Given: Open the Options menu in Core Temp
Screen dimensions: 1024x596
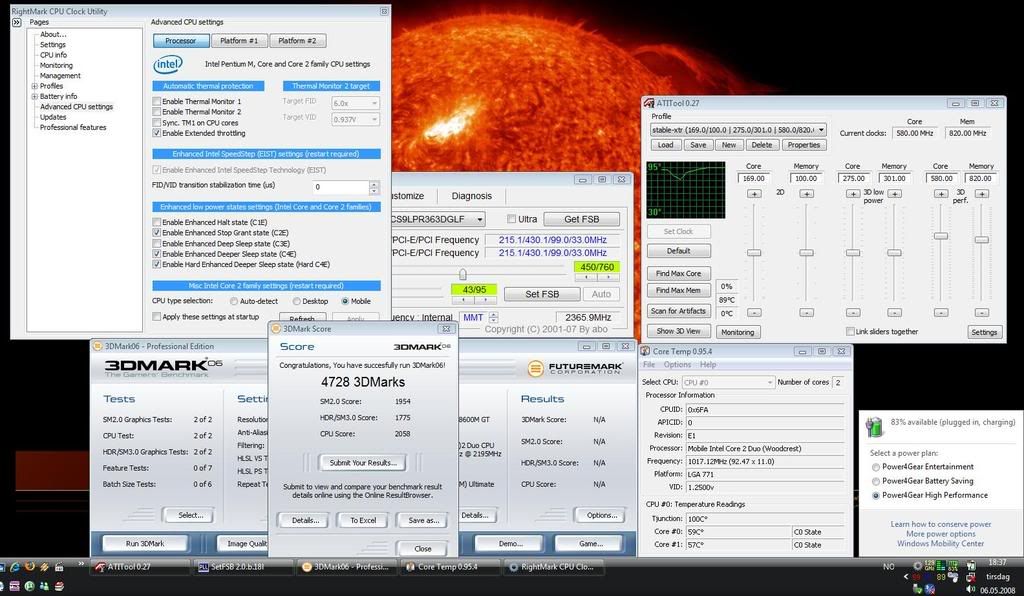Looking at the screenshot, I should [x=677, y=365].
